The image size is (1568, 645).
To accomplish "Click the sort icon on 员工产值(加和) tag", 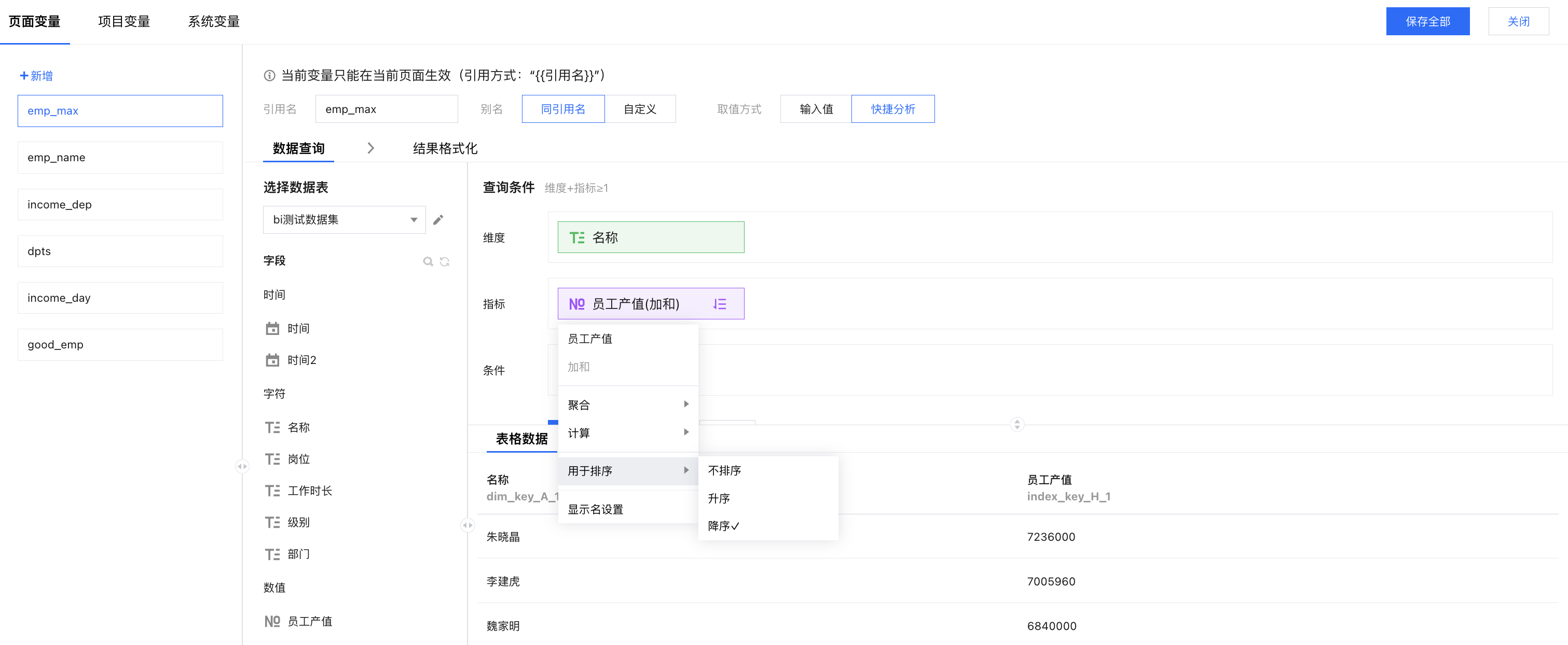I will [720, 304].
